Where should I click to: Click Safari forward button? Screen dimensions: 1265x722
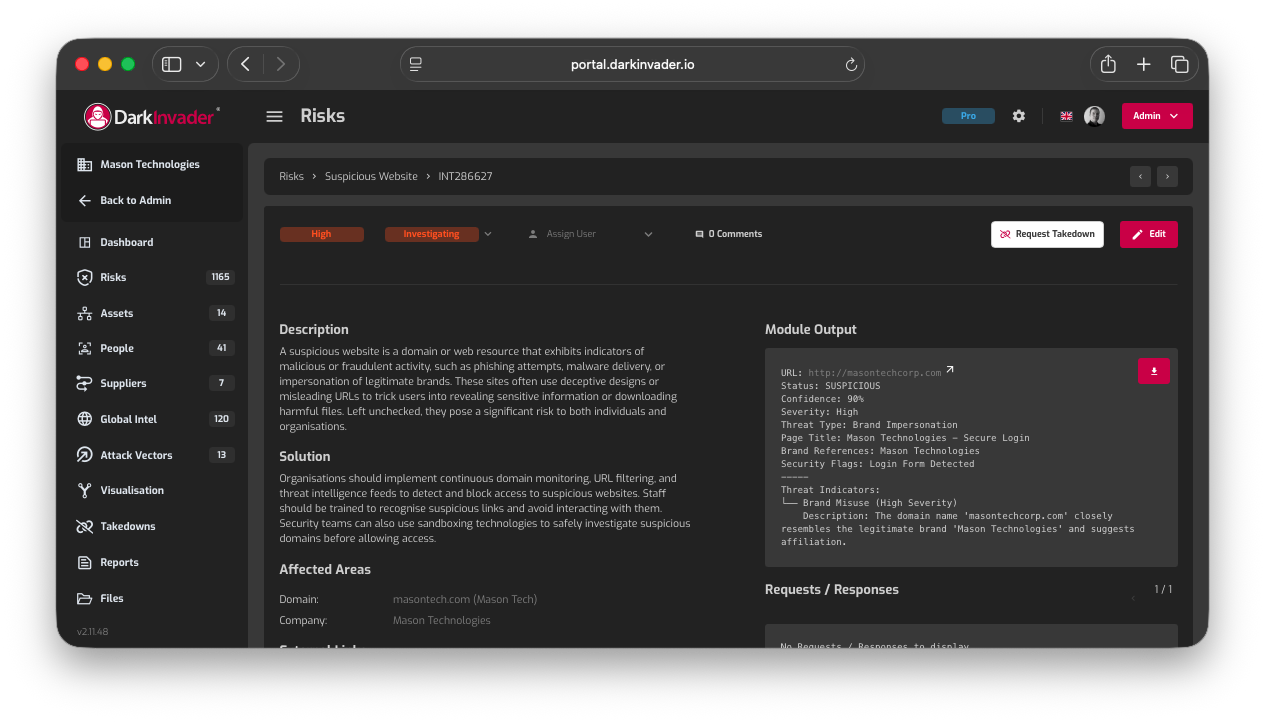[x=280, y=64]
